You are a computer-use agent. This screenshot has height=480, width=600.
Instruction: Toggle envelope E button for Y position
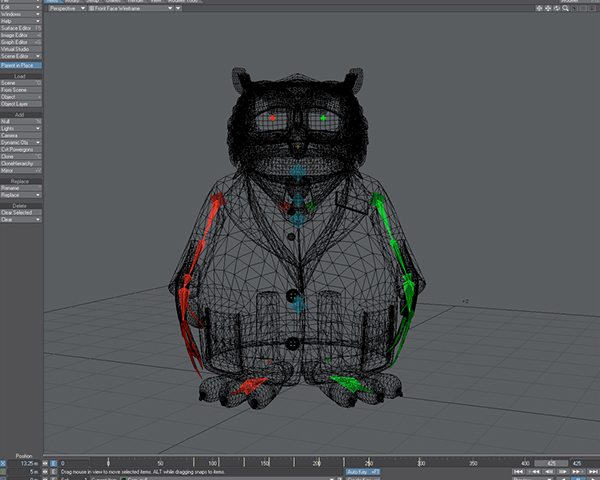54,472
